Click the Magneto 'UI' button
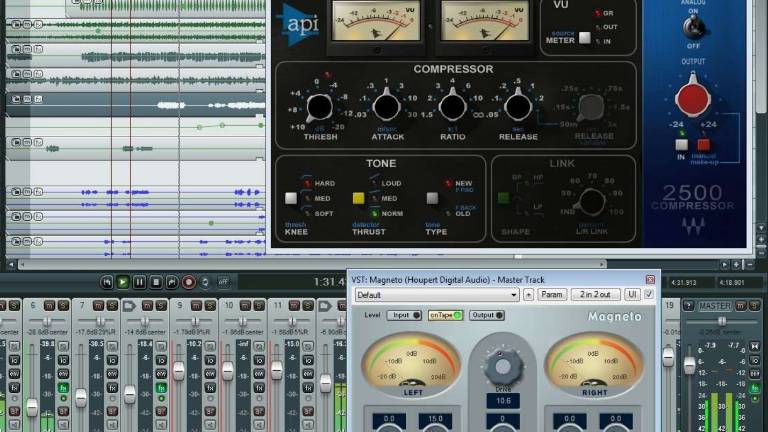768x432 pixels. coord(632,295)
